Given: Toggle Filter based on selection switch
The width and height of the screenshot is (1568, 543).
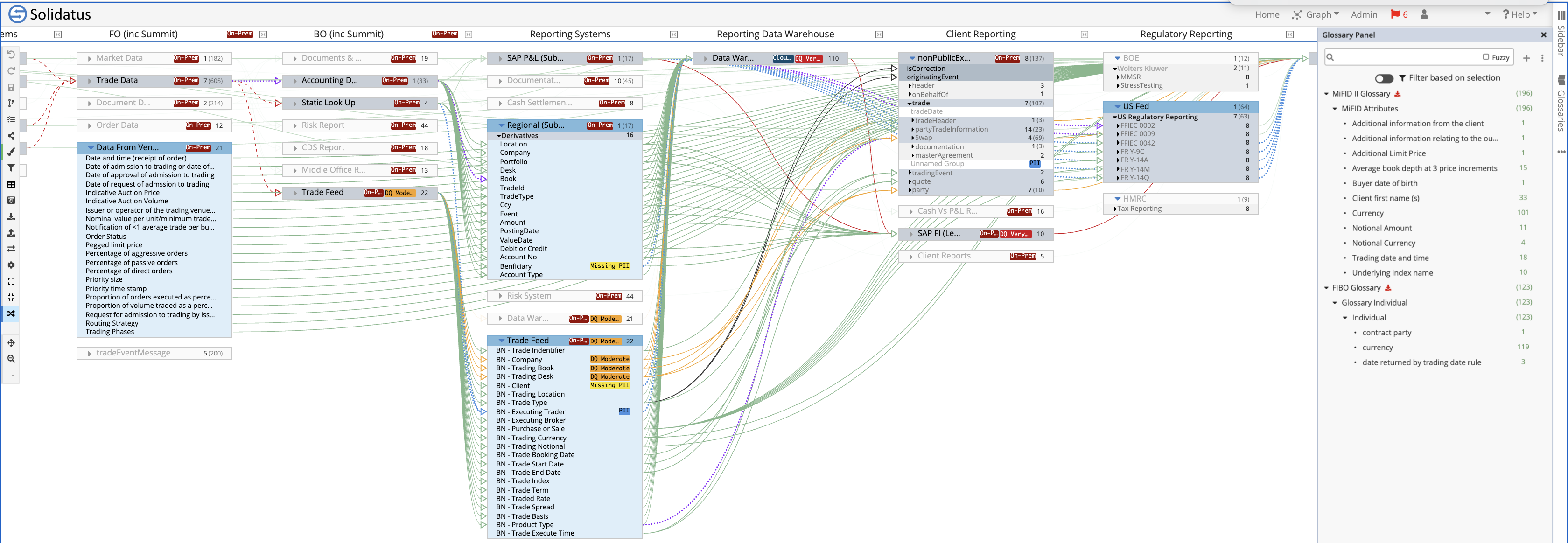Looking at the screenshot, I should (x=1384, y=78).
